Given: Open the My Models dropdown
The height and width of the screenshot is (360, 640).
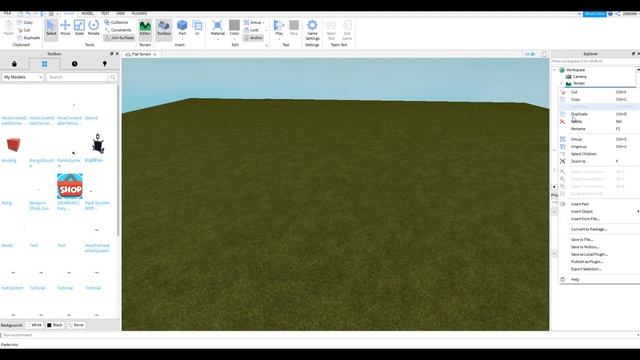Looking at the screenshot, I should [x=22, y=77].
